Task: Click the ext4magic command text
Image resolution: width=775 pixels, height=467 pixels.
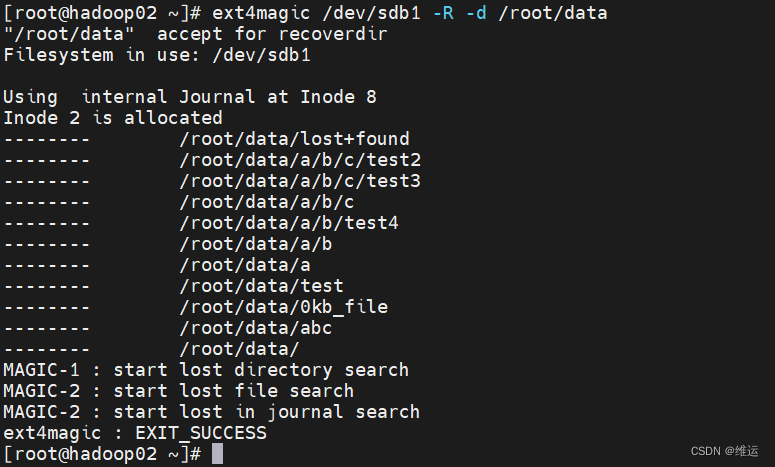Action: pos(261,13)
